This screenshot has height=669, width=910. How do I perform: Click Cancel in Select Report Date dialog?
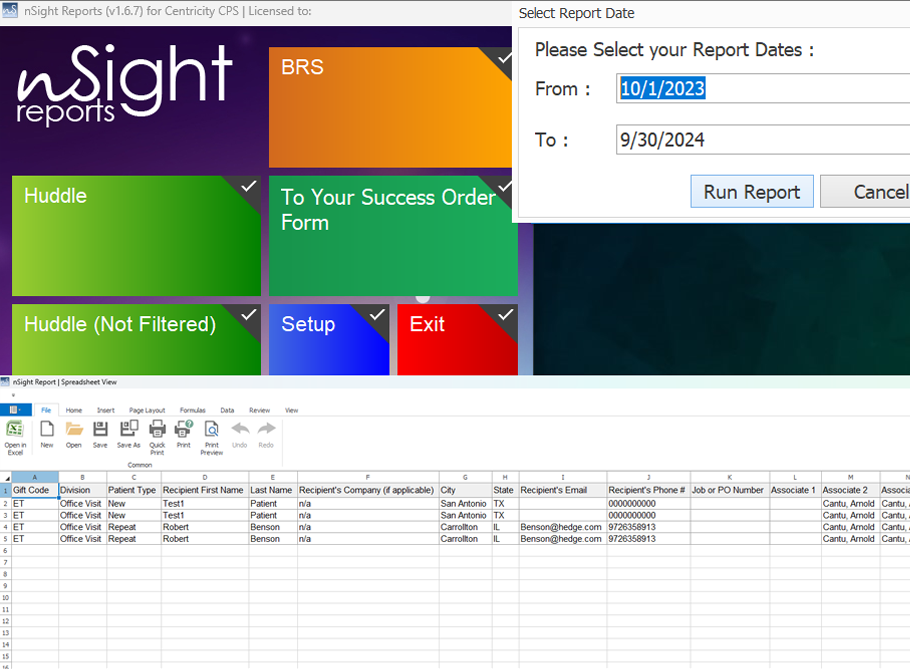point(865,191)
